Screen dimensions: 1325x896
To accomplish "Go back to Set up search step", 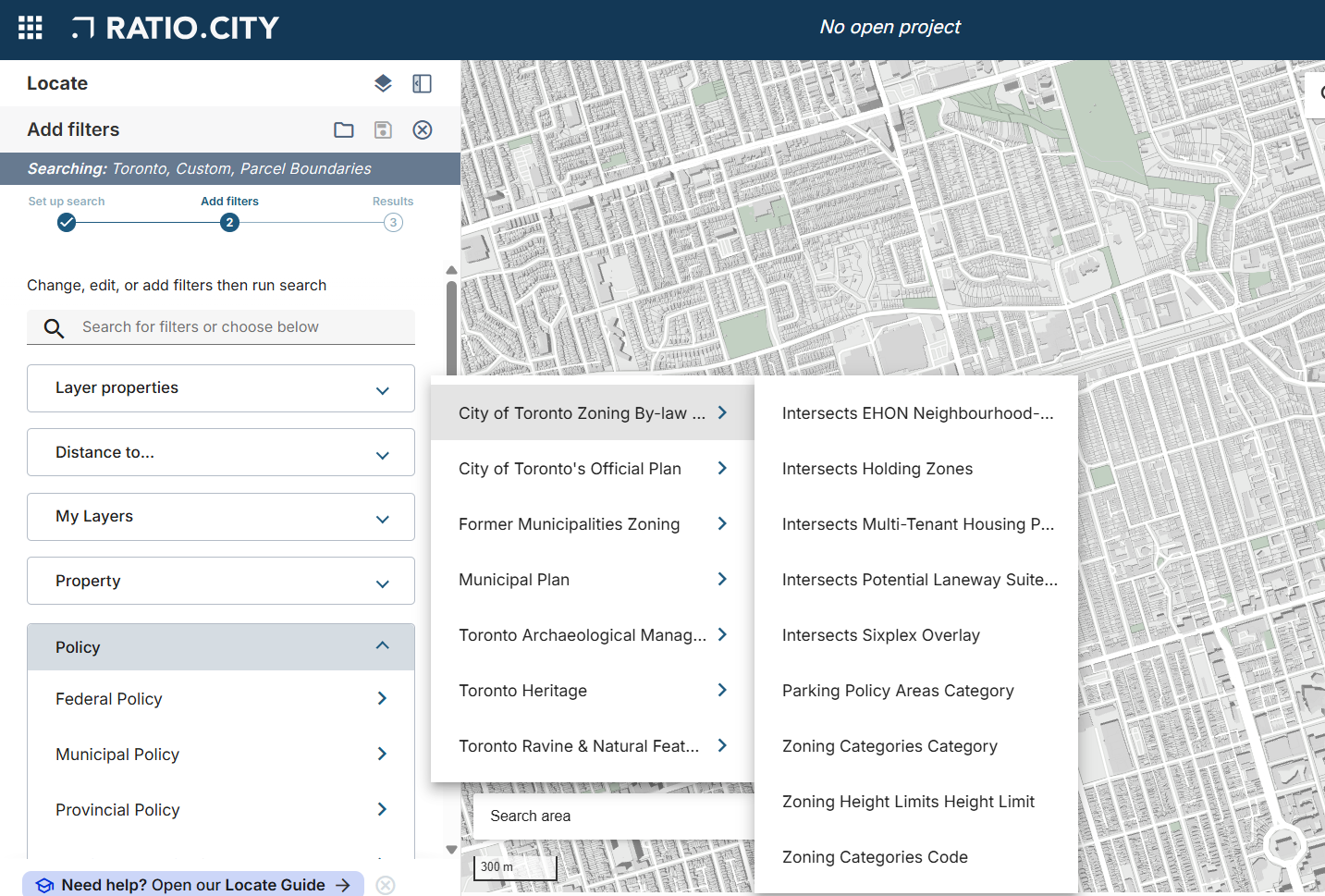I will (x=67, y=214).
